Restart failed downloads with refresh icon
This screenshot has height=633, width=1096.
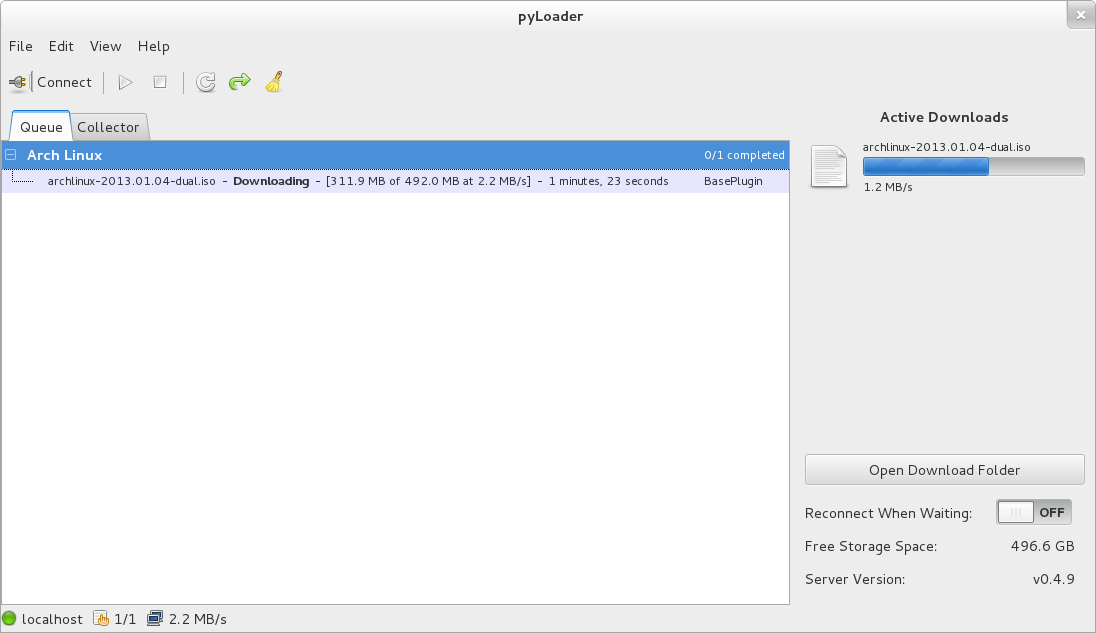pos(205,82)
